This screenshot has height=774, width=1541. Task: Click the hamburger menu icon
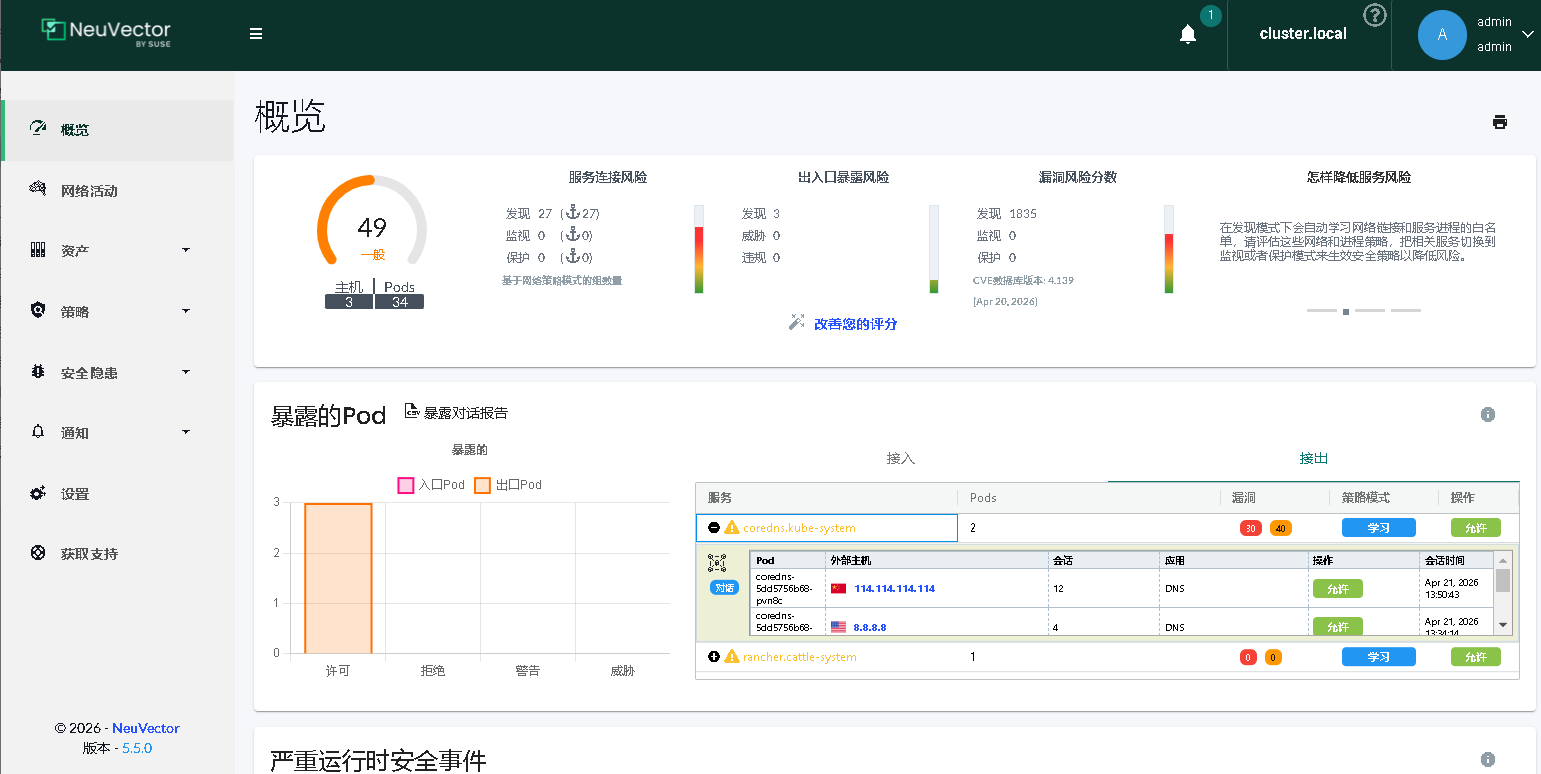click(256, 34)
